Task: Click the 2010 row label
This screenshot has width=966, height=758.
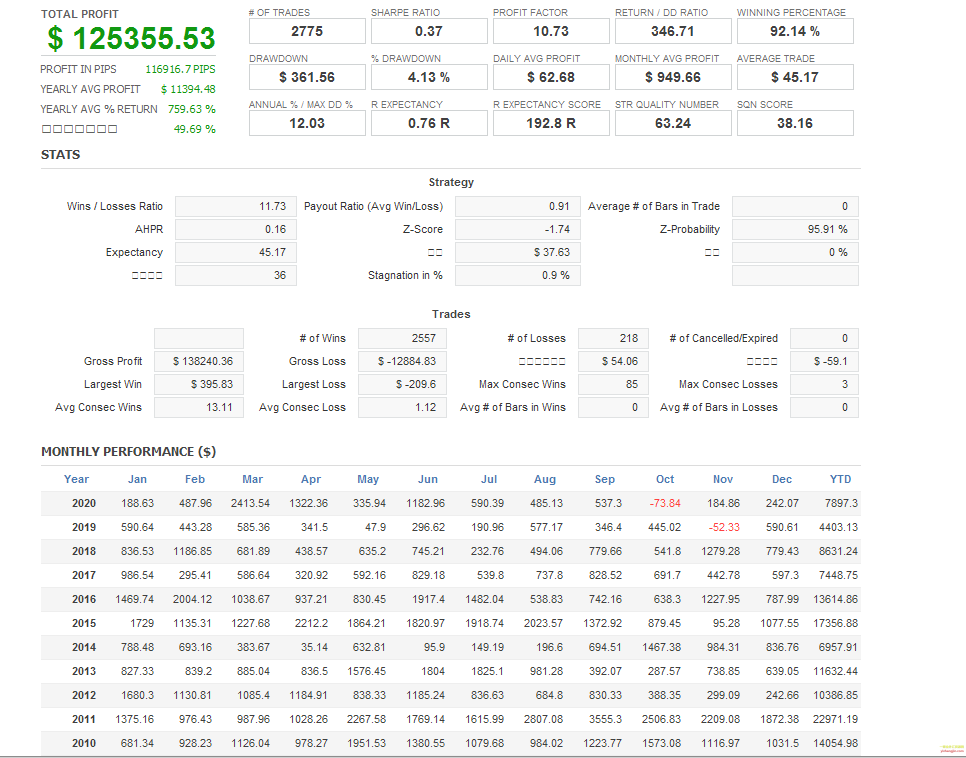Action: pyautogui.click(x=84, y=744)
